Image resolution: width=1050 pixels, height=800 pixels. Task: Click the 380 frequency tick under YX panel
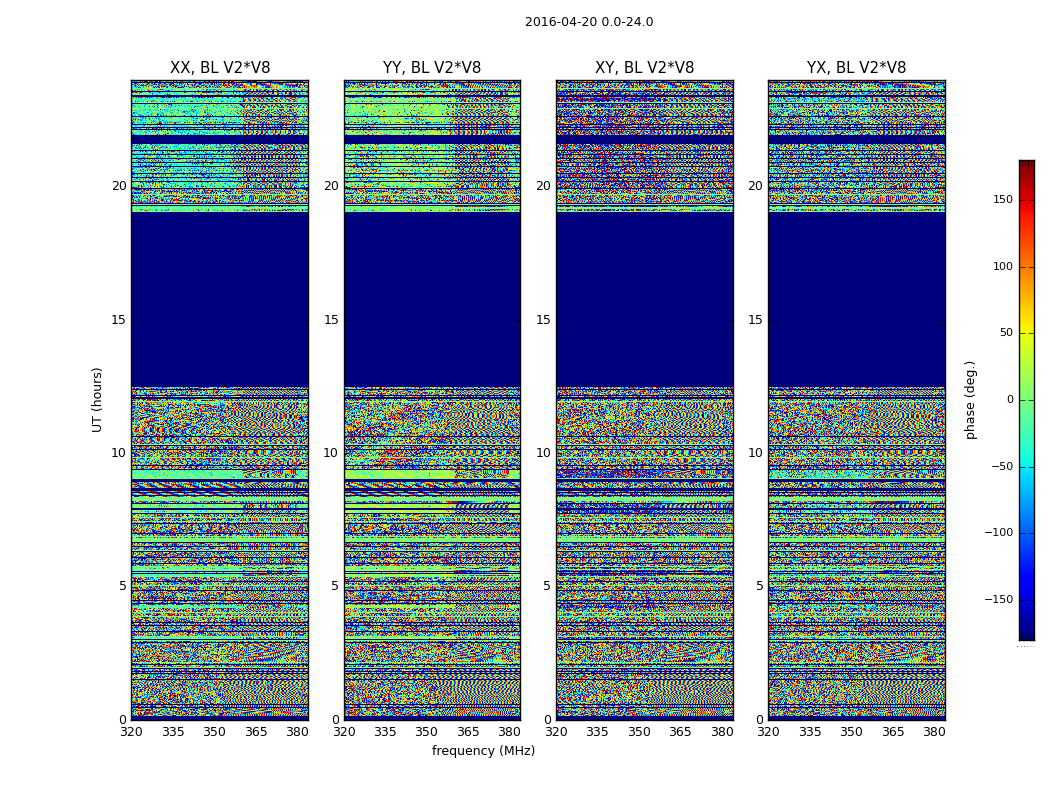[934, 732]
